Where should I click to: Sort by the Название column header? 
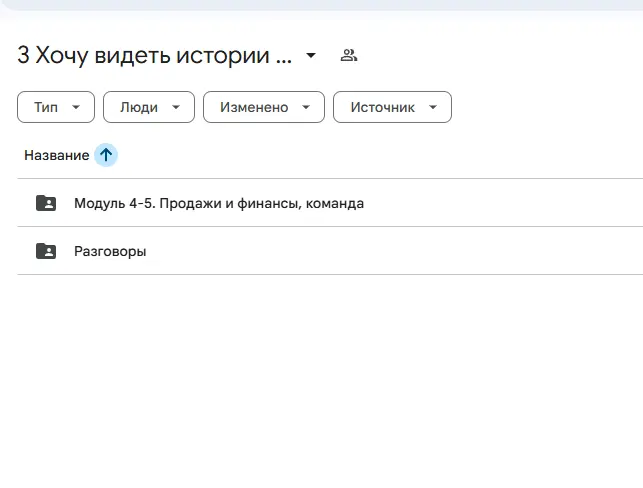point(56,155)
